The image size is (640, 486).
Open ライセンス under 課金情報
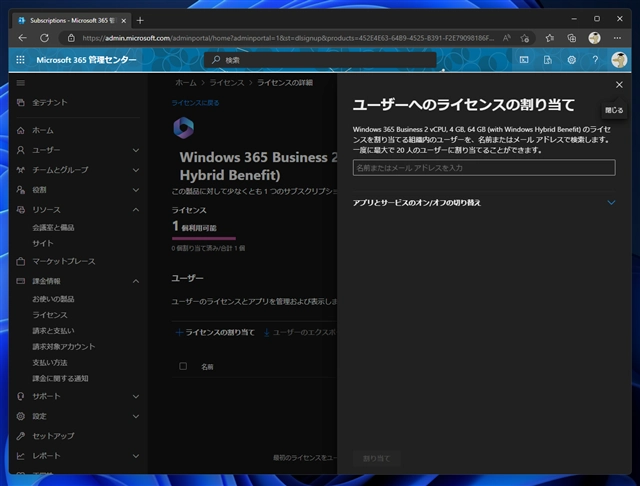[x=50, y=315]
